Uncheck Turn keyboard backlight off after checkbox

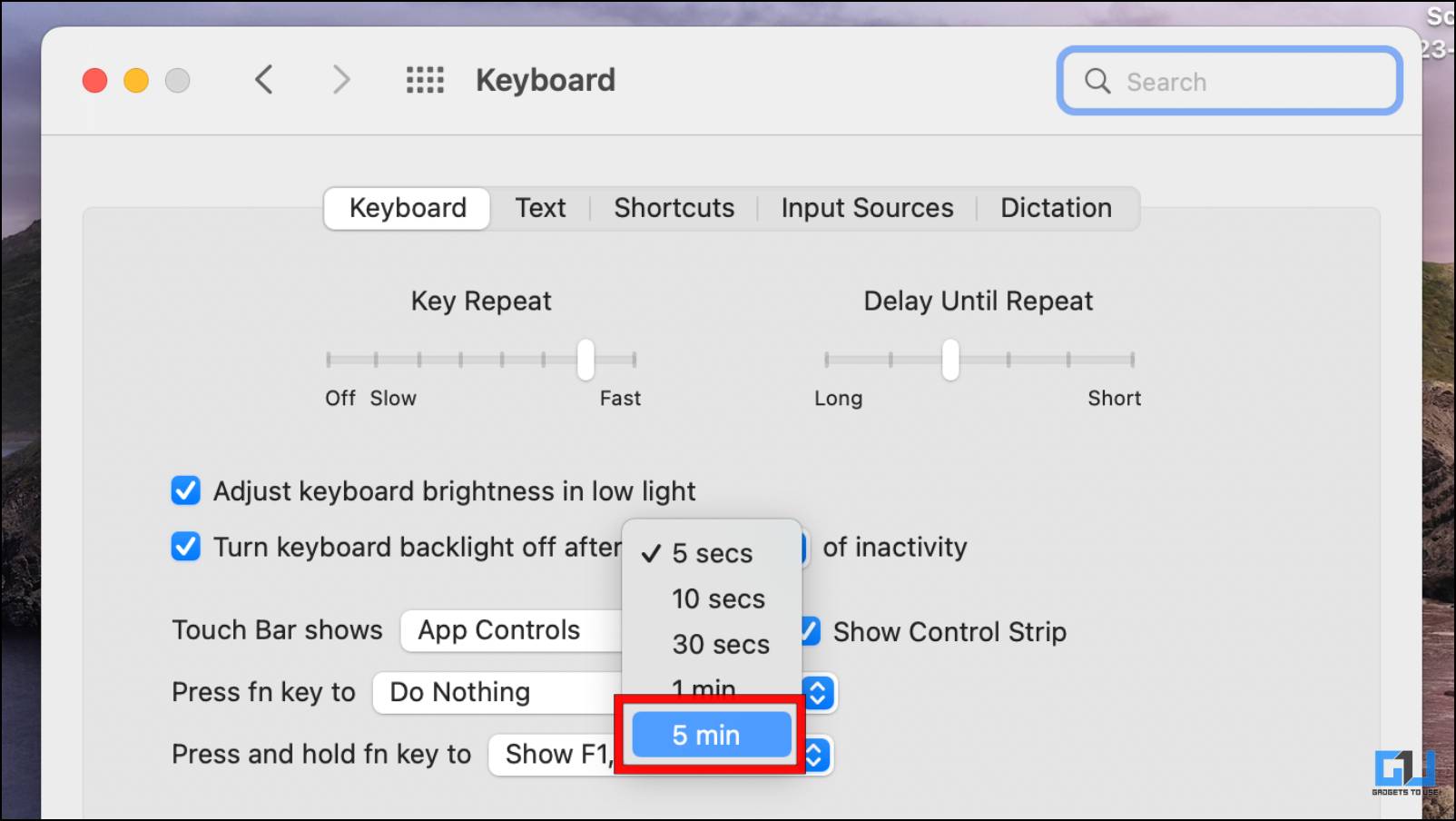[185, 547]
